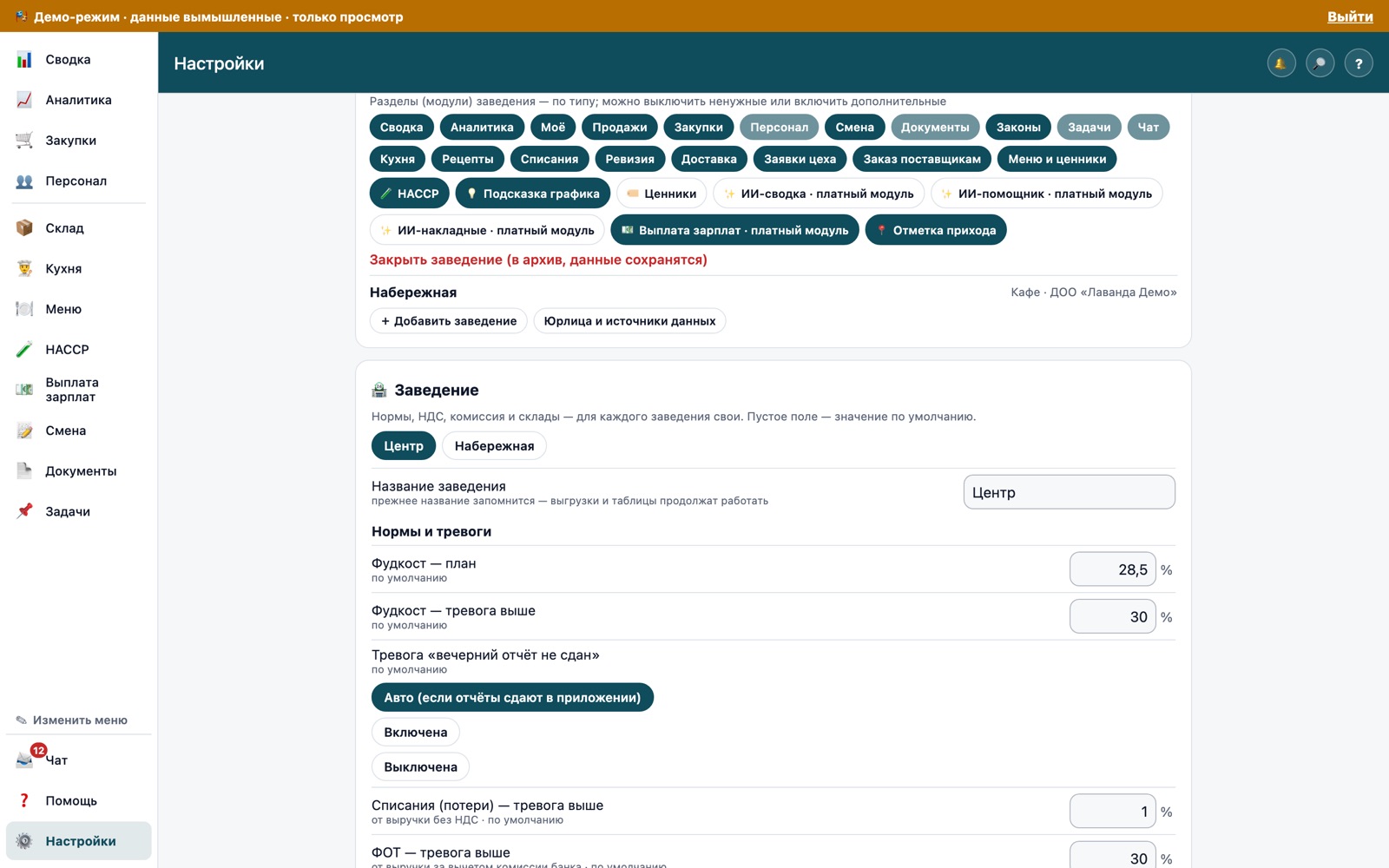Open the Сводка sidebar icon
The image size is (1389, 868).
24,60
